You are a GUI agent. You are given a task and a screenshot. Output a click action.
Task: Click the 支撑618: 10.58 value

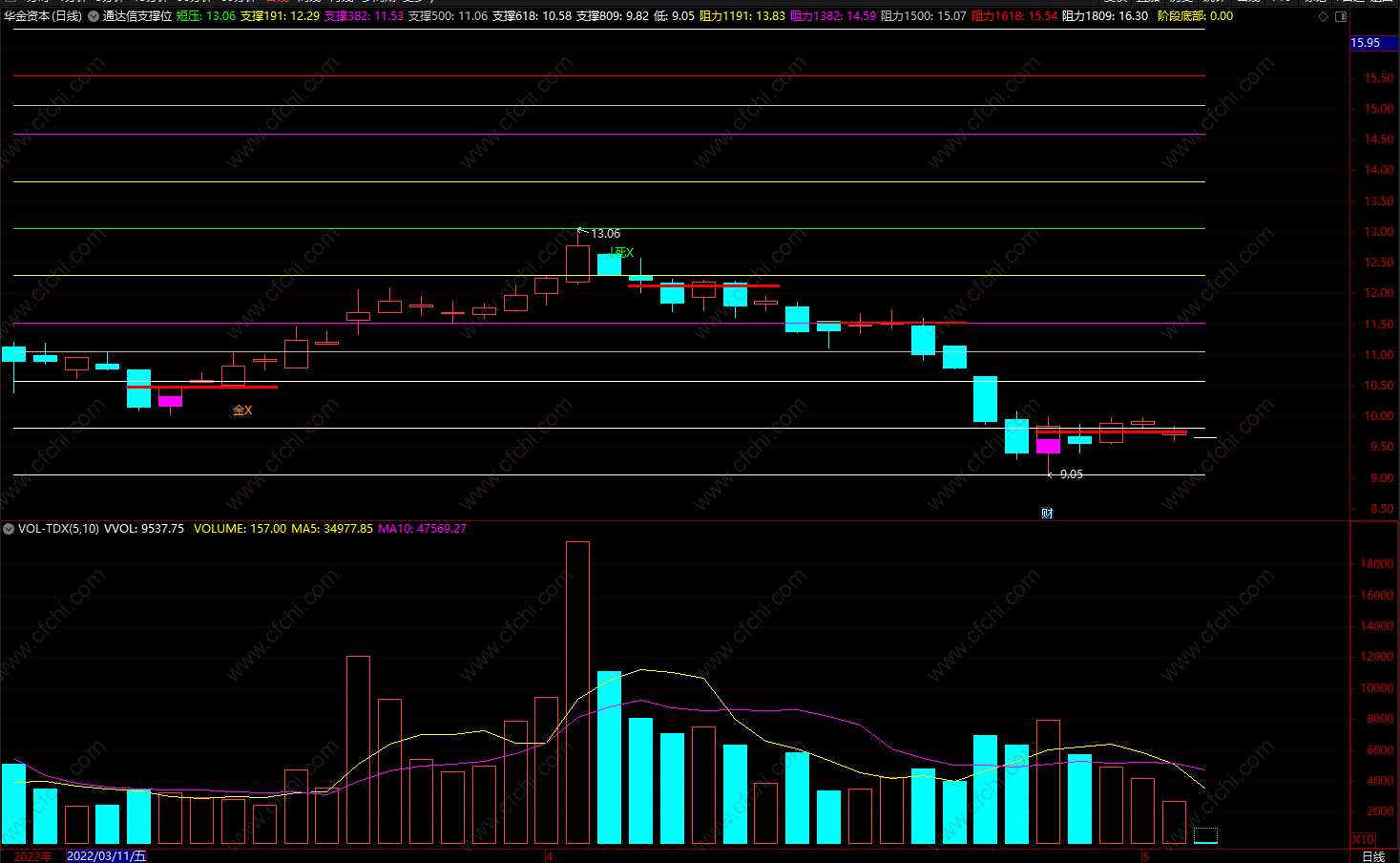532,16
